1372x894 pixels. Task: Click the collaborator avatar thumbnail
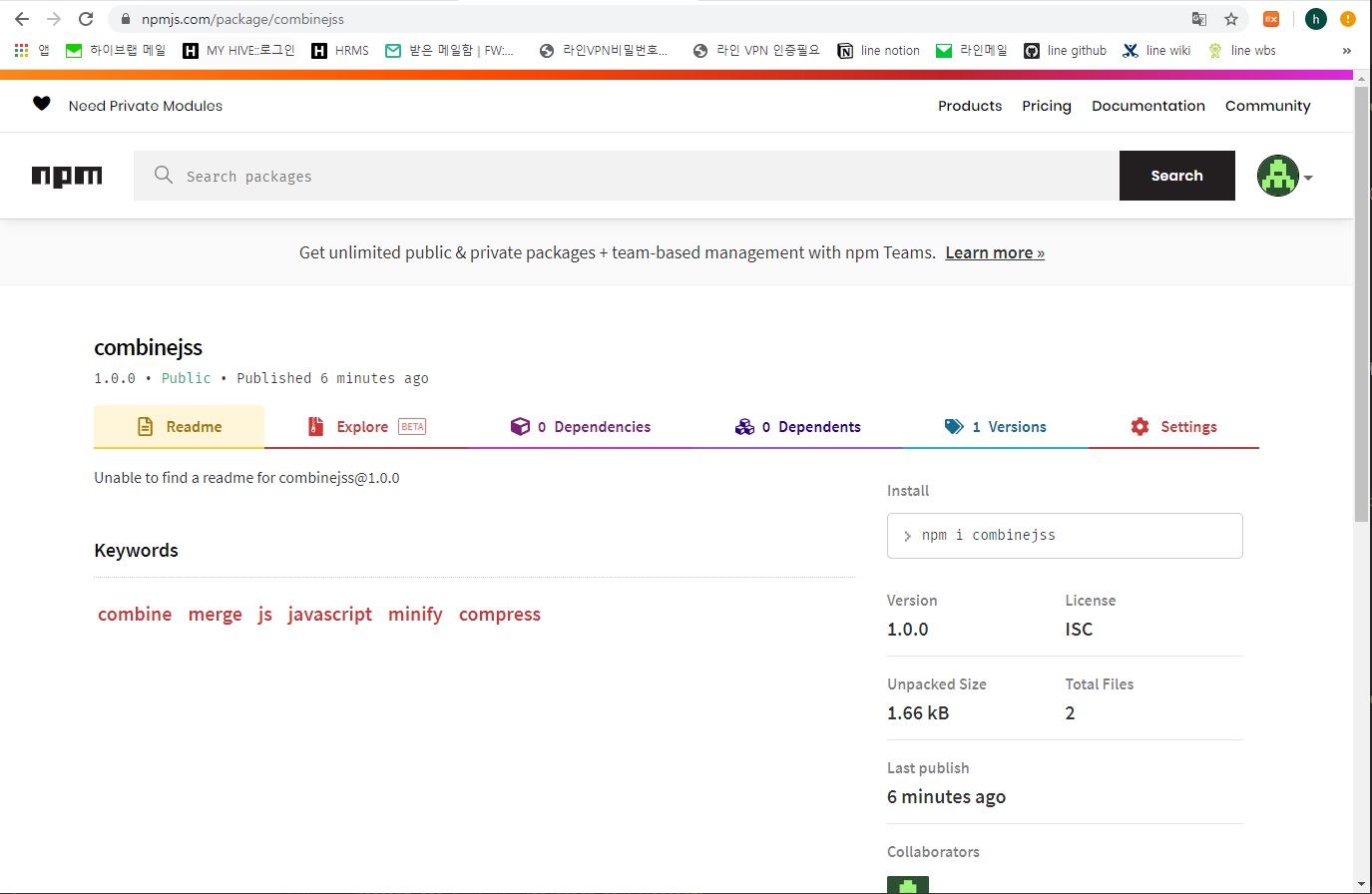point(907,885)
